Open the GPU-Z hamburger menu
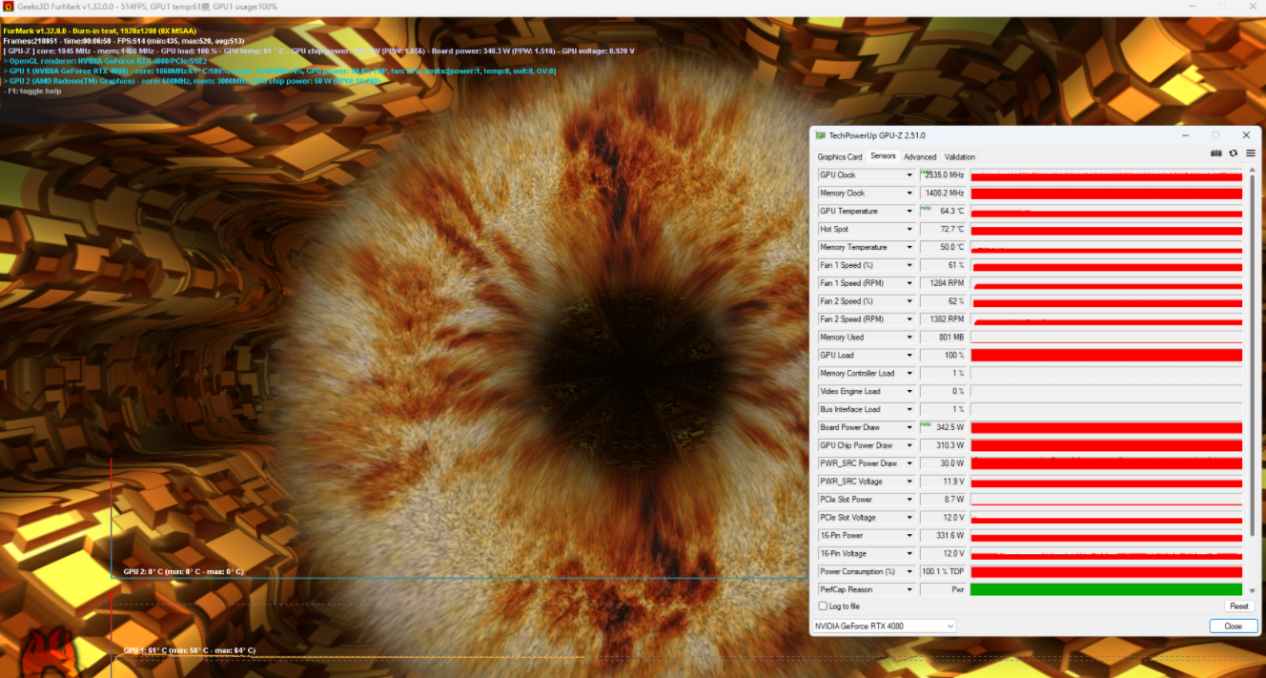Image resolution: width=1266 pixels, height=678 pixels. [x=1250, y=154]
